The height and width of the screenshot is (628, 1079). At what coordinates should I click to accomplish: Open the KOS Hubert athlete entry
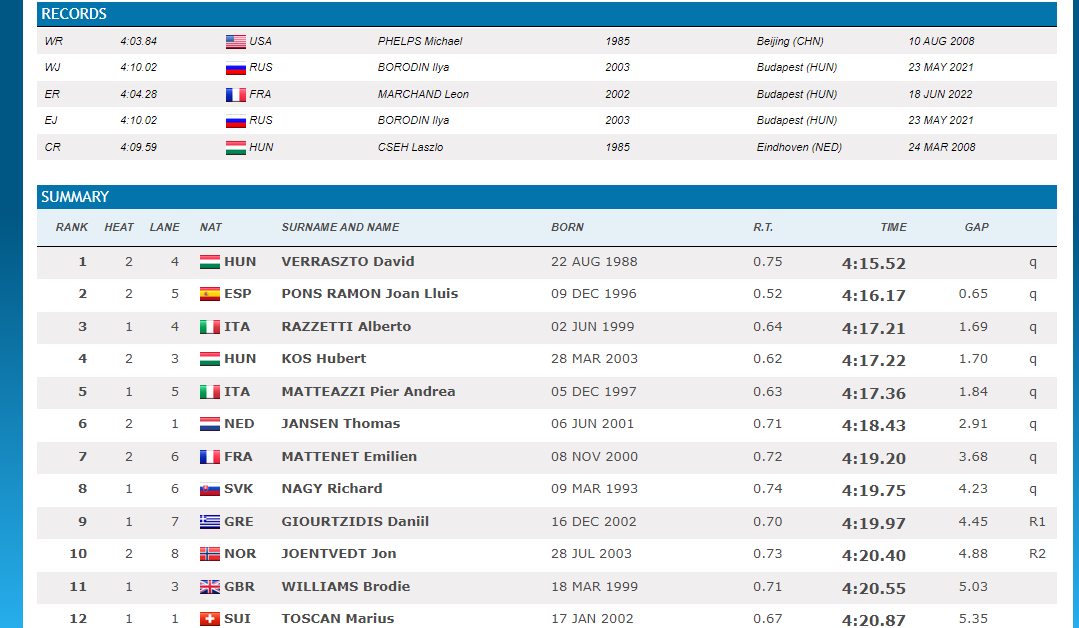[323, 359]
